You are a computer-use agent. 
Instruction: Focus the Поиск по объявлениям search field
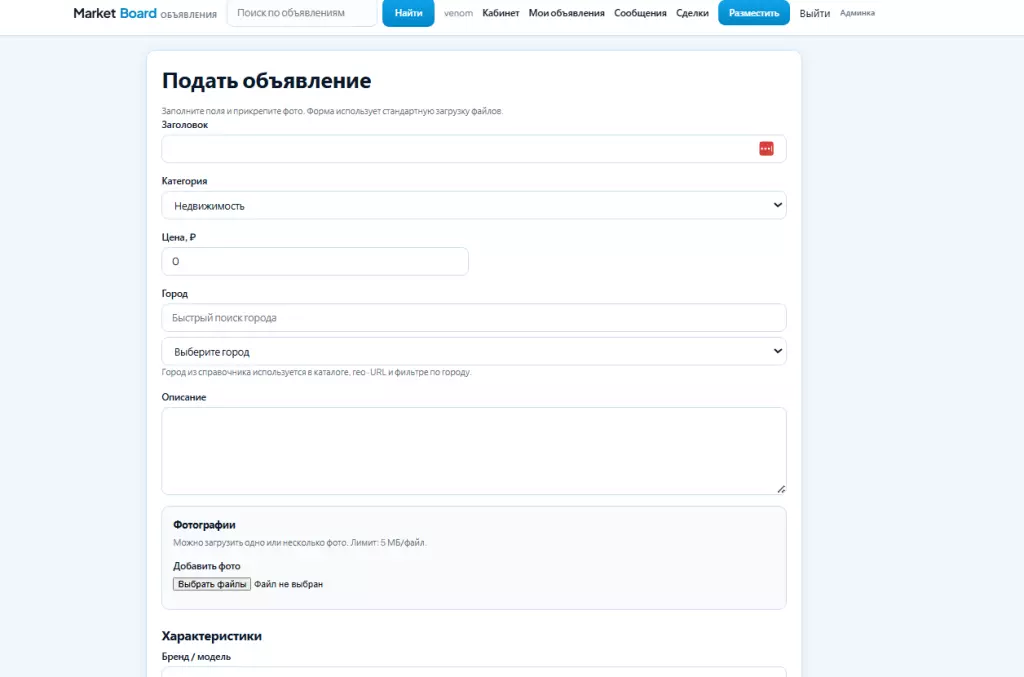(301, 13)
